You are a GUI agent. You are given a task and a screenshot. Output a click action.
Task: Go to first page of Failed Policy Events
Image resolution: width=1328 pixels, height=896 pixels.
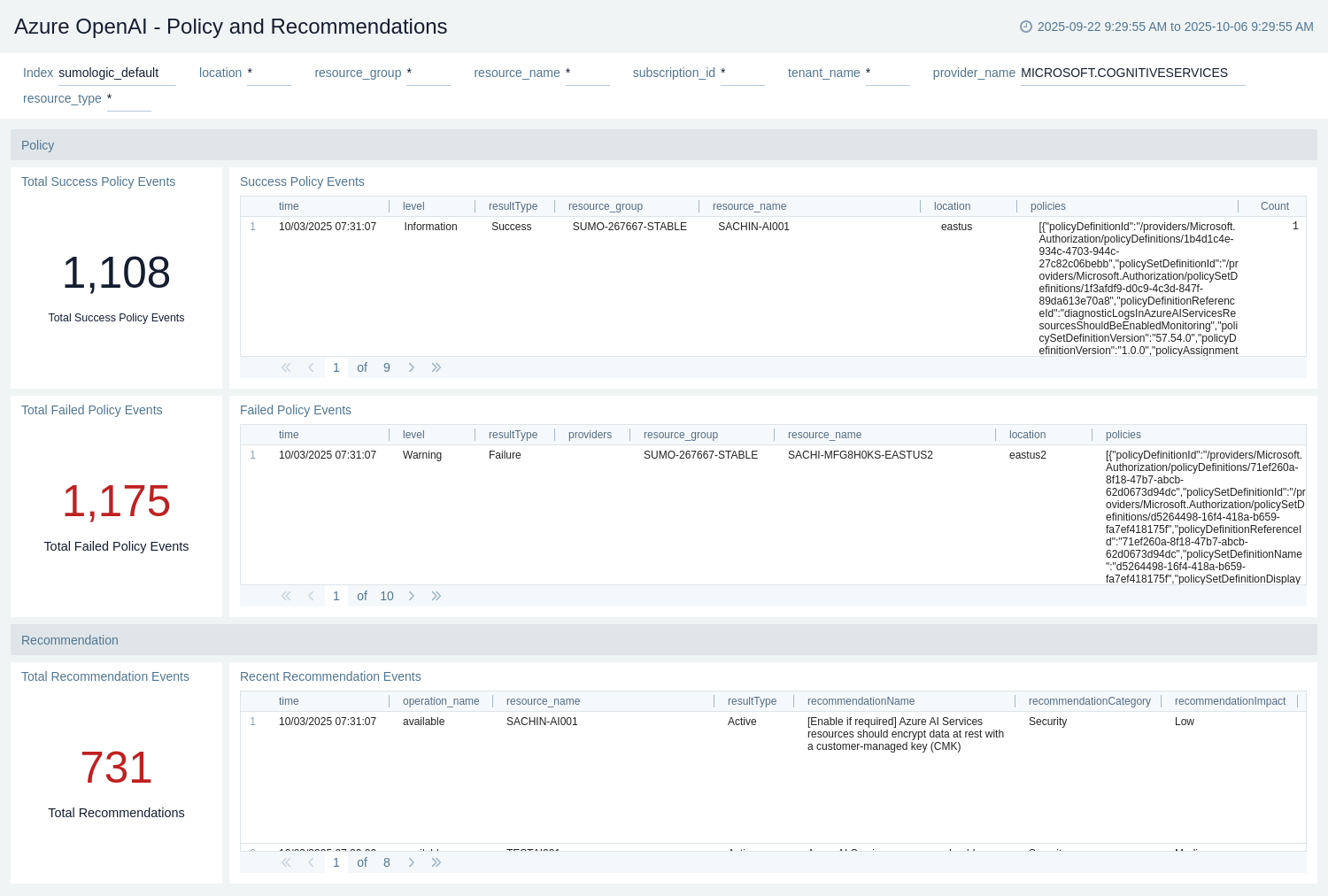point(286,596)
